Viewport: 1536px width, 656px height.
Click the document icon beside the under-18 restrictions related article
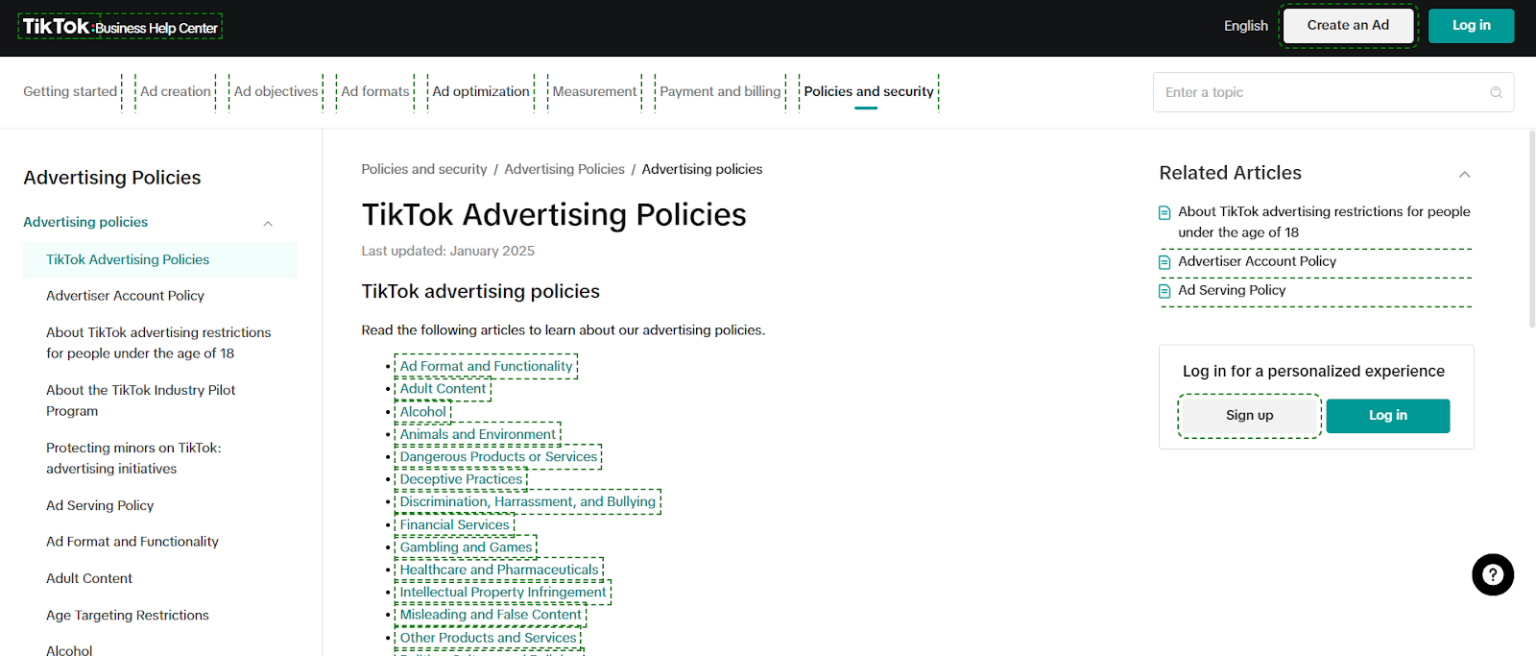click(x=1164, y=212)
